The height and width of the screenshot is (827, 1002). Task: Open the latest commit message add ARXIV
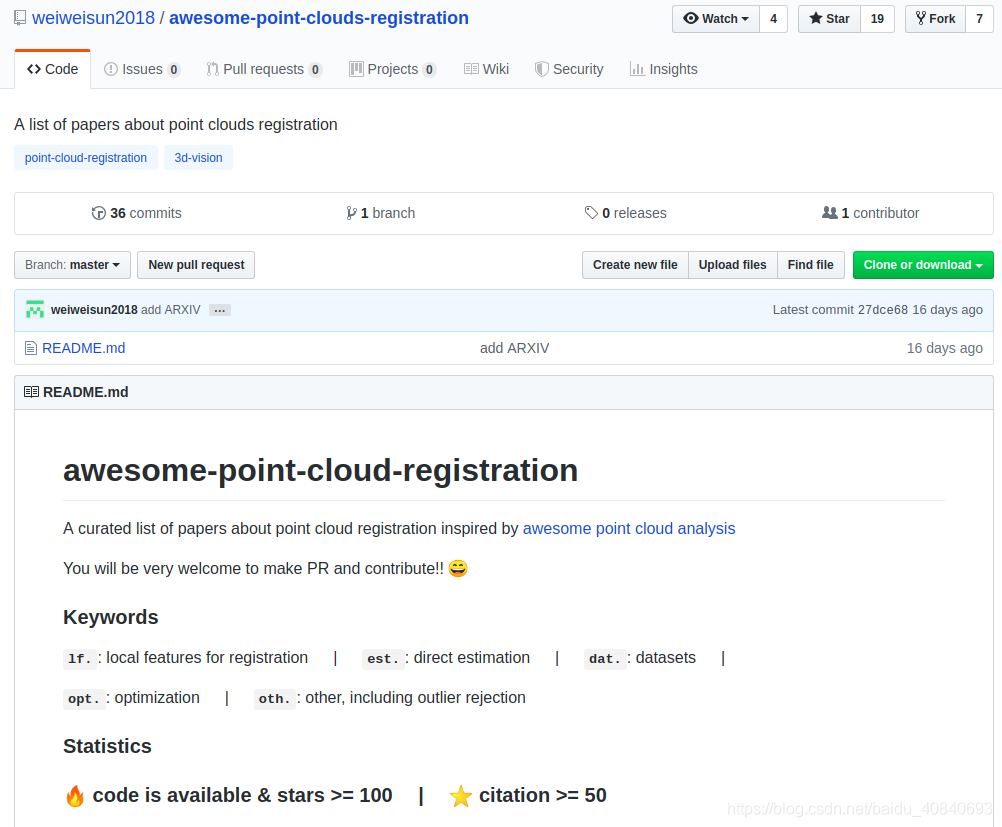coord(171,309)
